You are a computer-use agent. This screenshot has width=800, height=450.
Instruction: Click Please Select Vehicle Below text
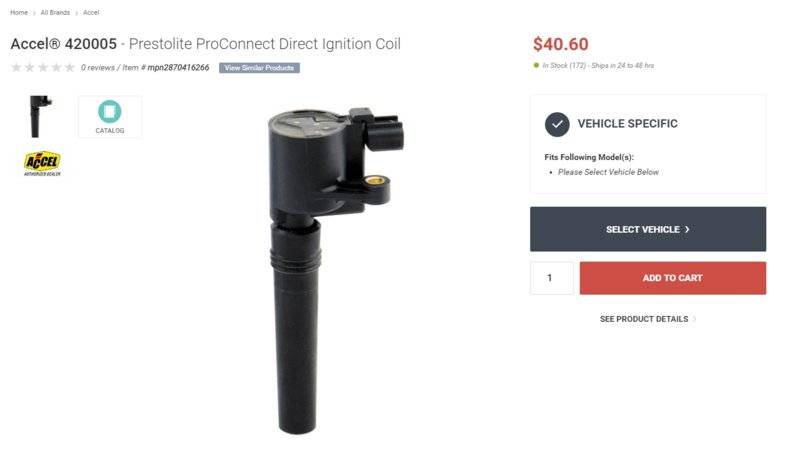coord(608,172)
